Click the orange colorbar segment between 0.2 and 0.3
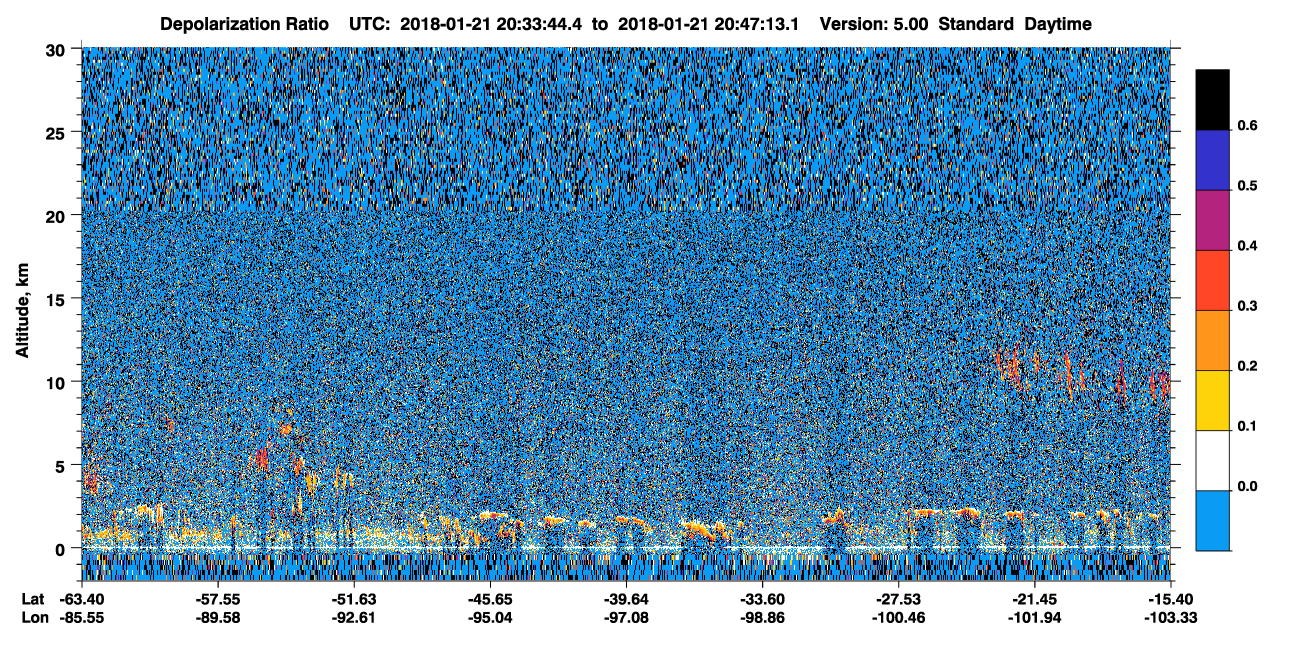The image size is (1300, 667). click(1212, 340)
